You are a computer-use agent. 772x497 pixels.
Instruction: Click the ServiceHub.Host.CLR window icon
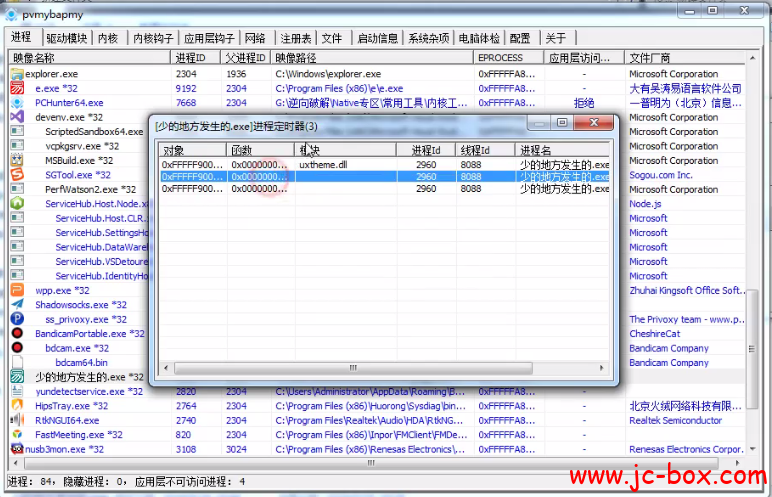17,218
